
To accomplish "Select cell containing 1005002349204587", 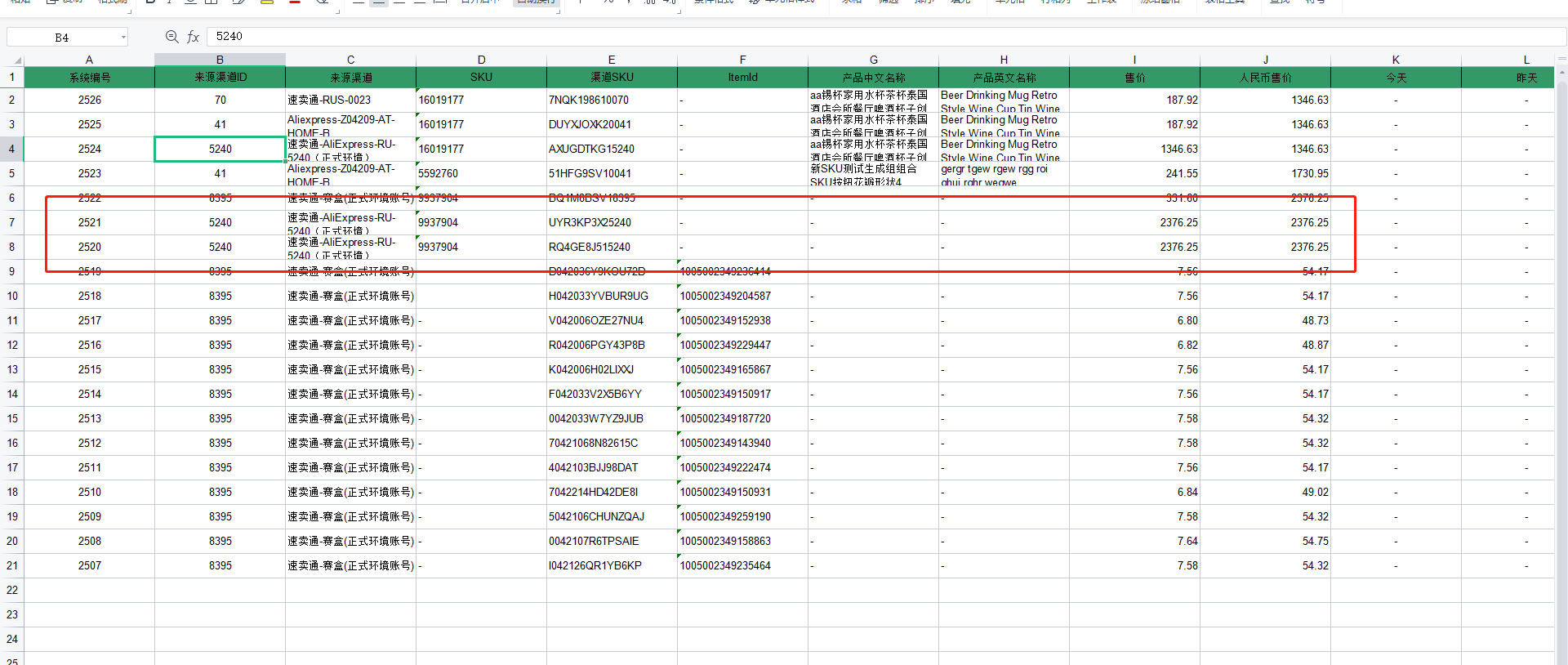I will point(742,296).
